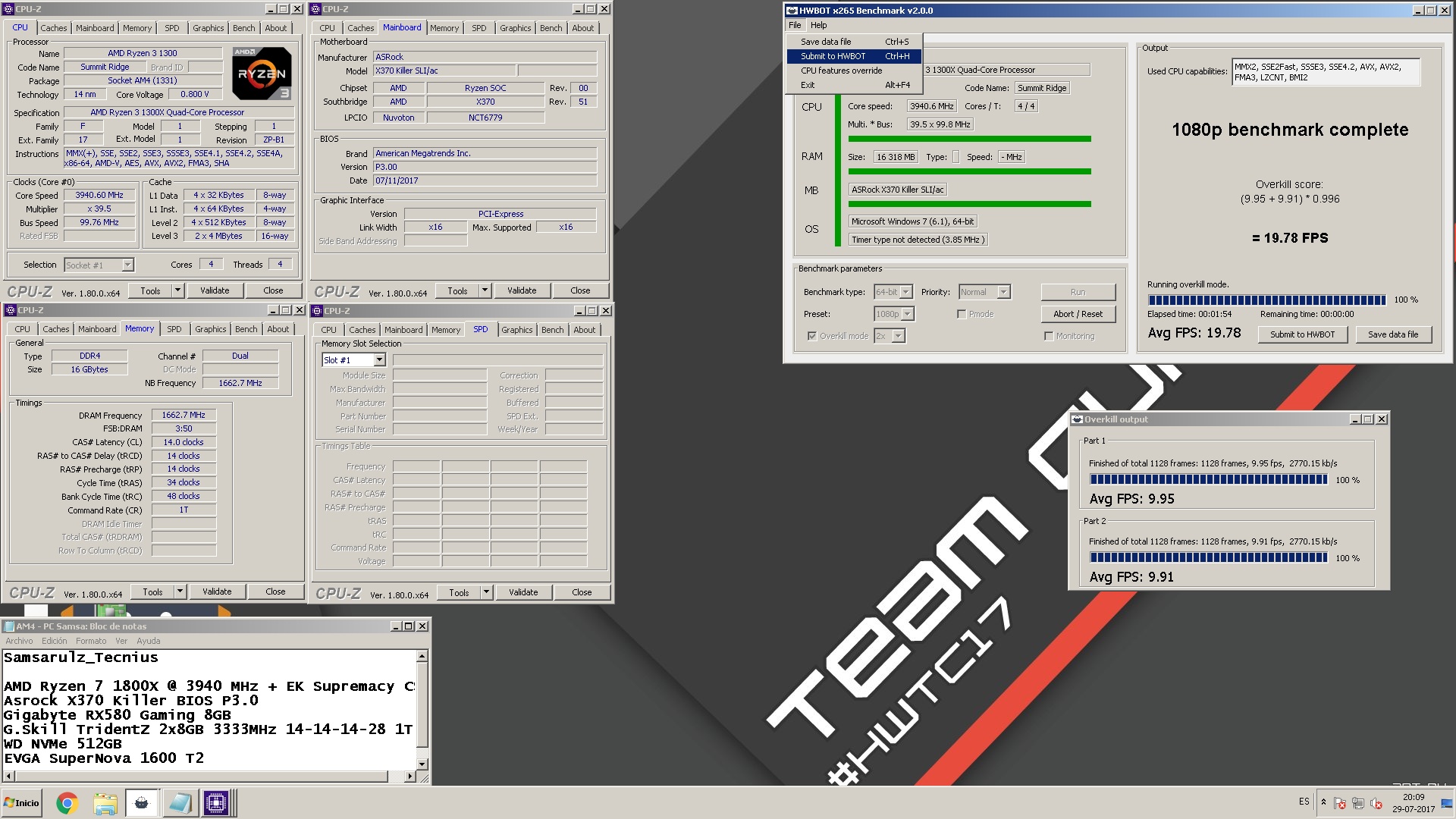Minimize the Overkill output window

click(x=1355, y=419)
